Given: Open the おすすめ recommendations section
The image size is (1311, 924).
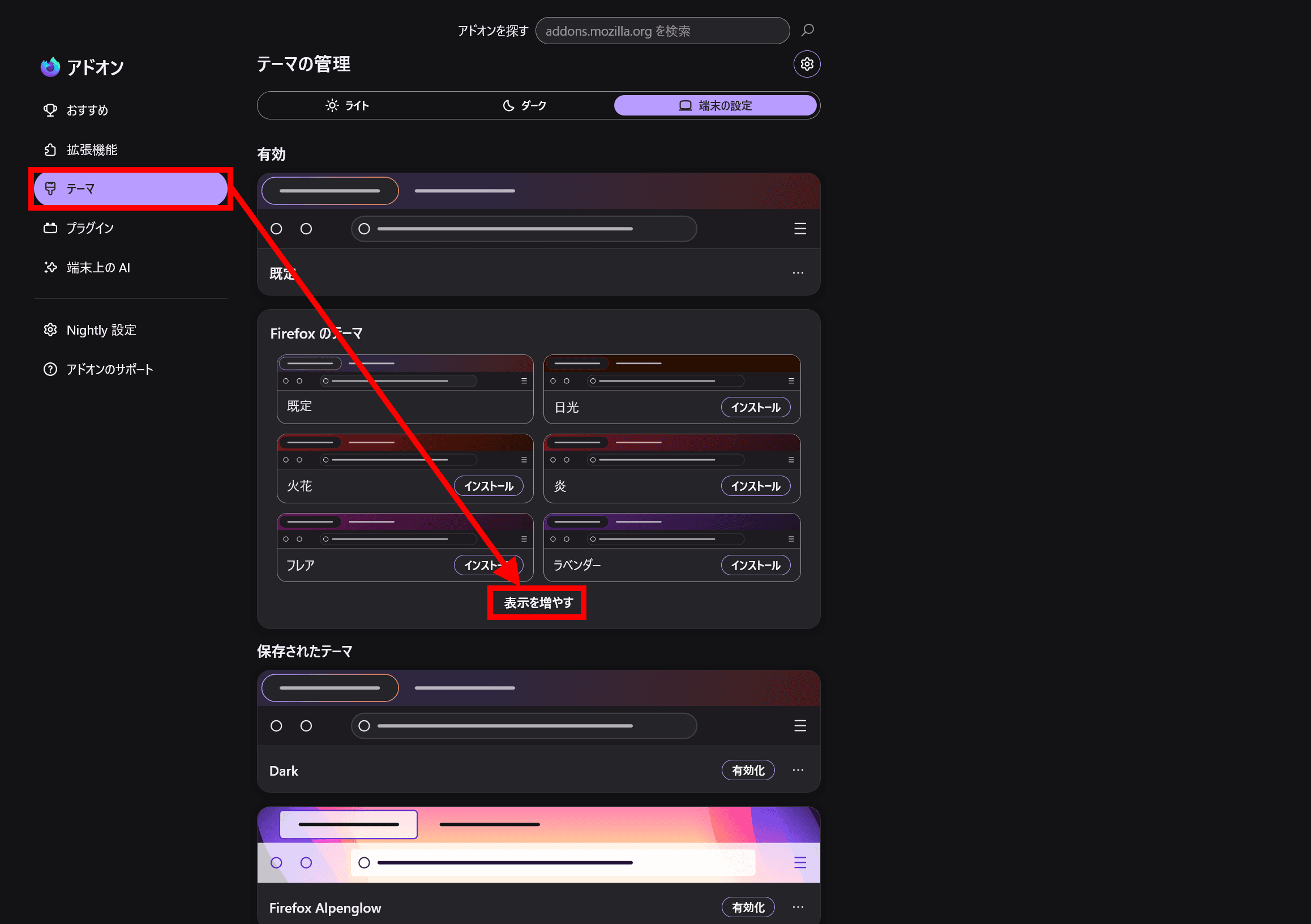Looking at the screenshot, I should tap(131, 110).
